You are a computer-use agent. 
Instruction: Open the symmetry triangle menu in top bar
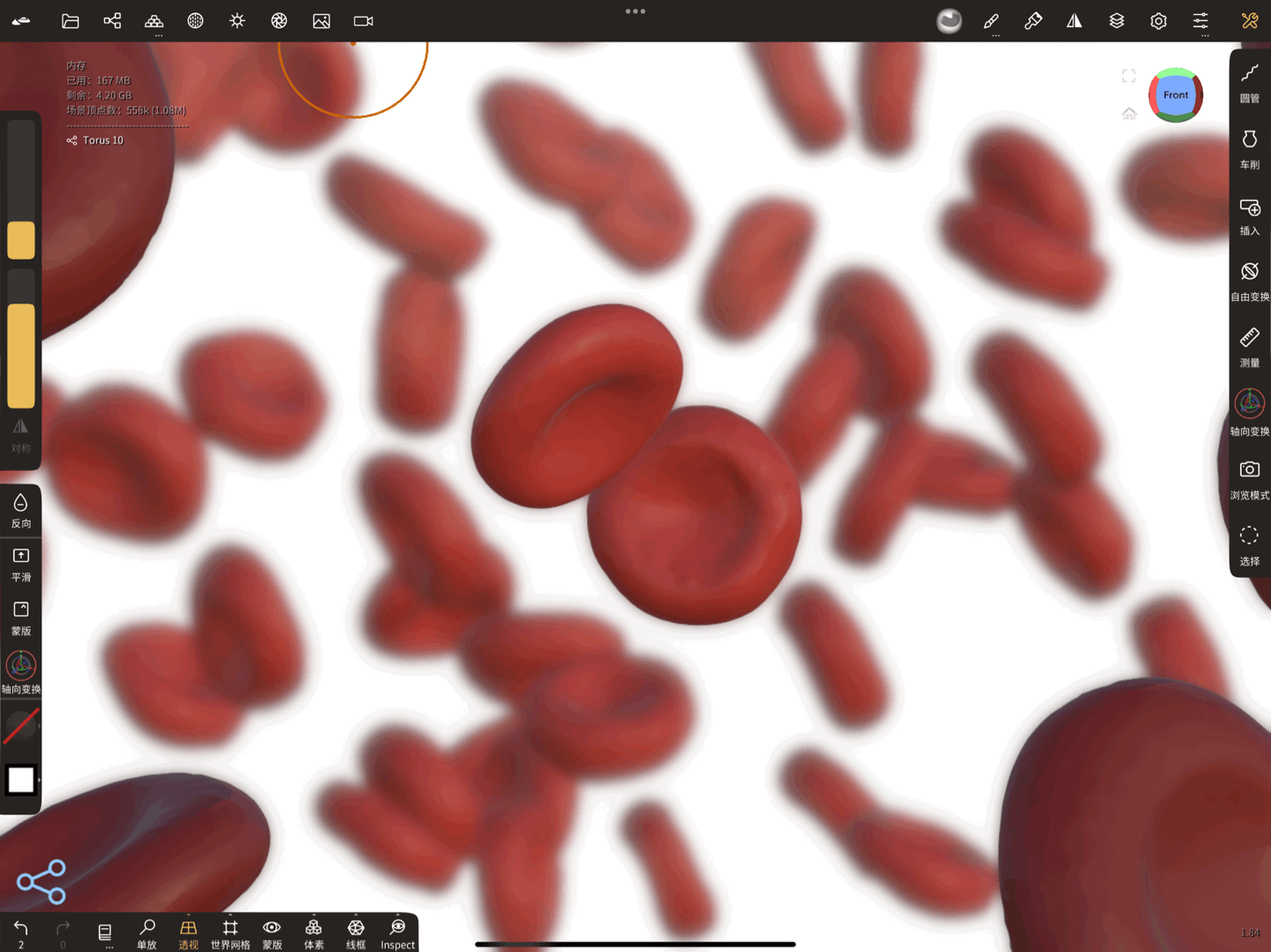tap(1074, 20)
